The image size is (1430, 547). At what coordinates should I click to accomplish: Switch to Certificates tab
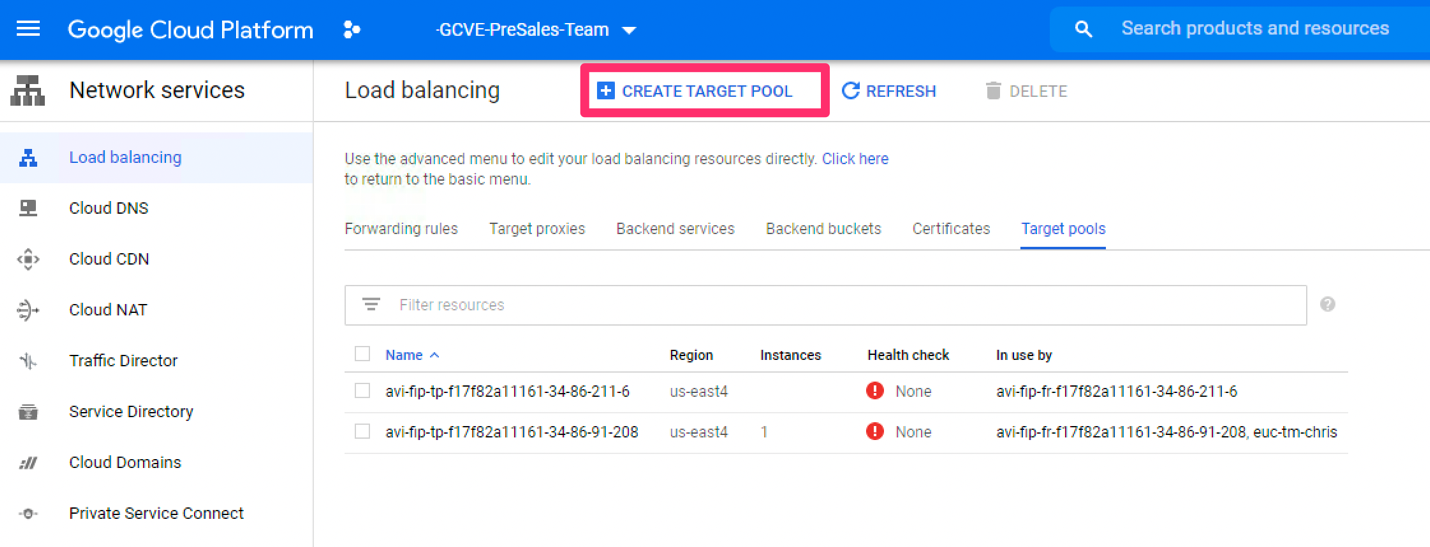tap(951, 229)
